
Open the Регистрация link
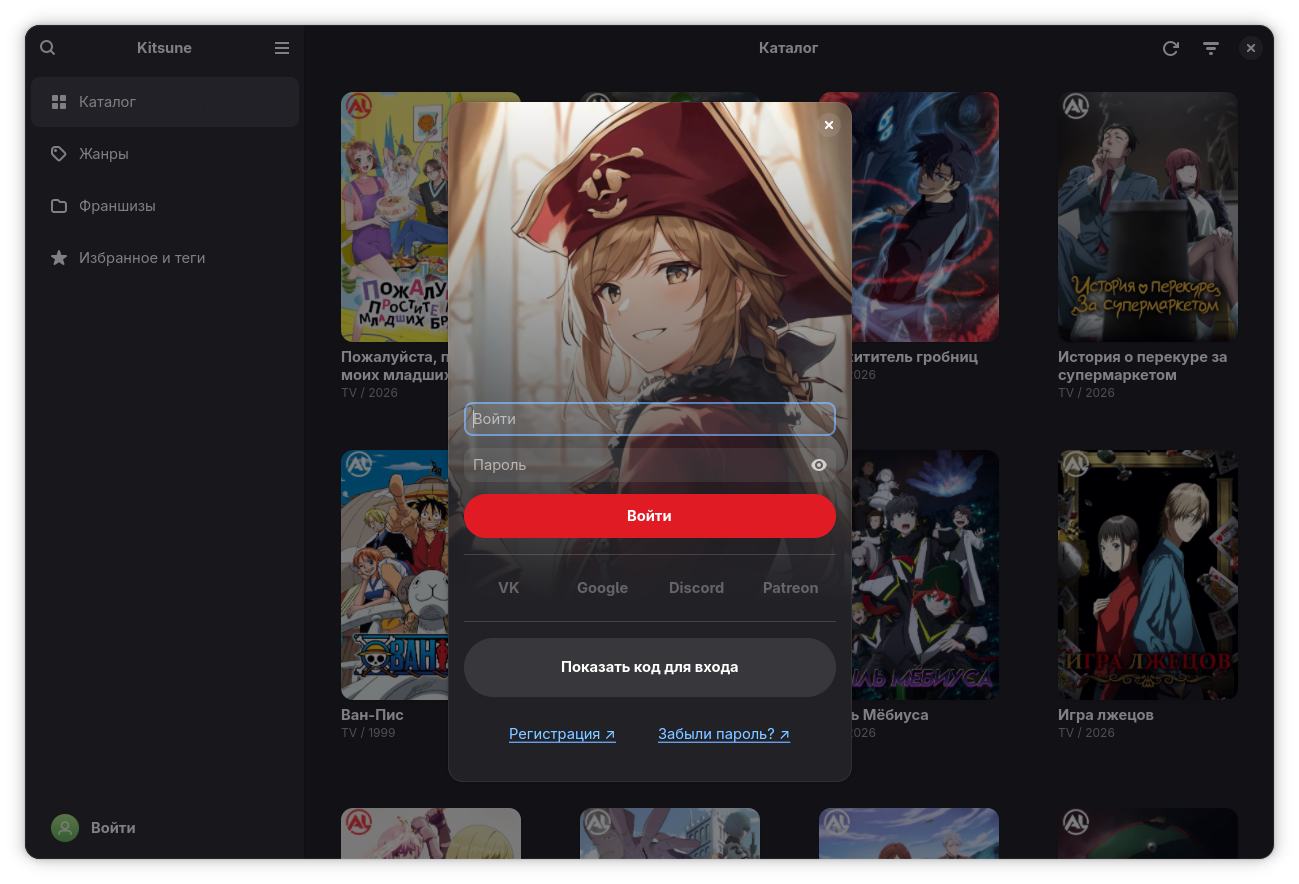click(x=562, y=734)
